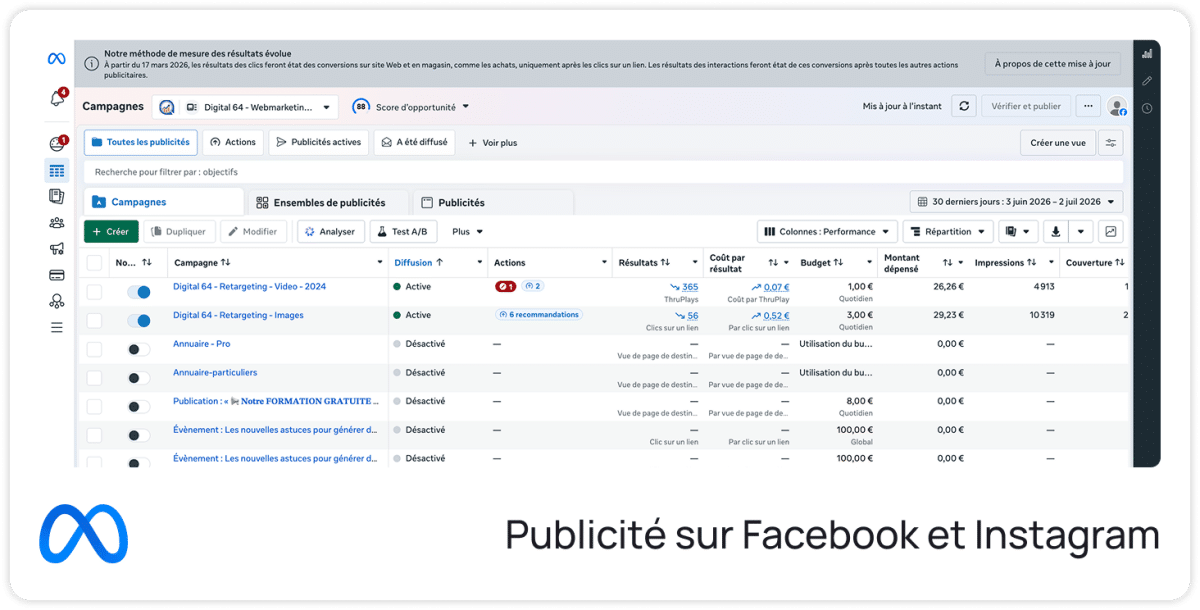This screenshot has width=1200, height=610.
Task: Click the search filter field
Action: [603, 172]
